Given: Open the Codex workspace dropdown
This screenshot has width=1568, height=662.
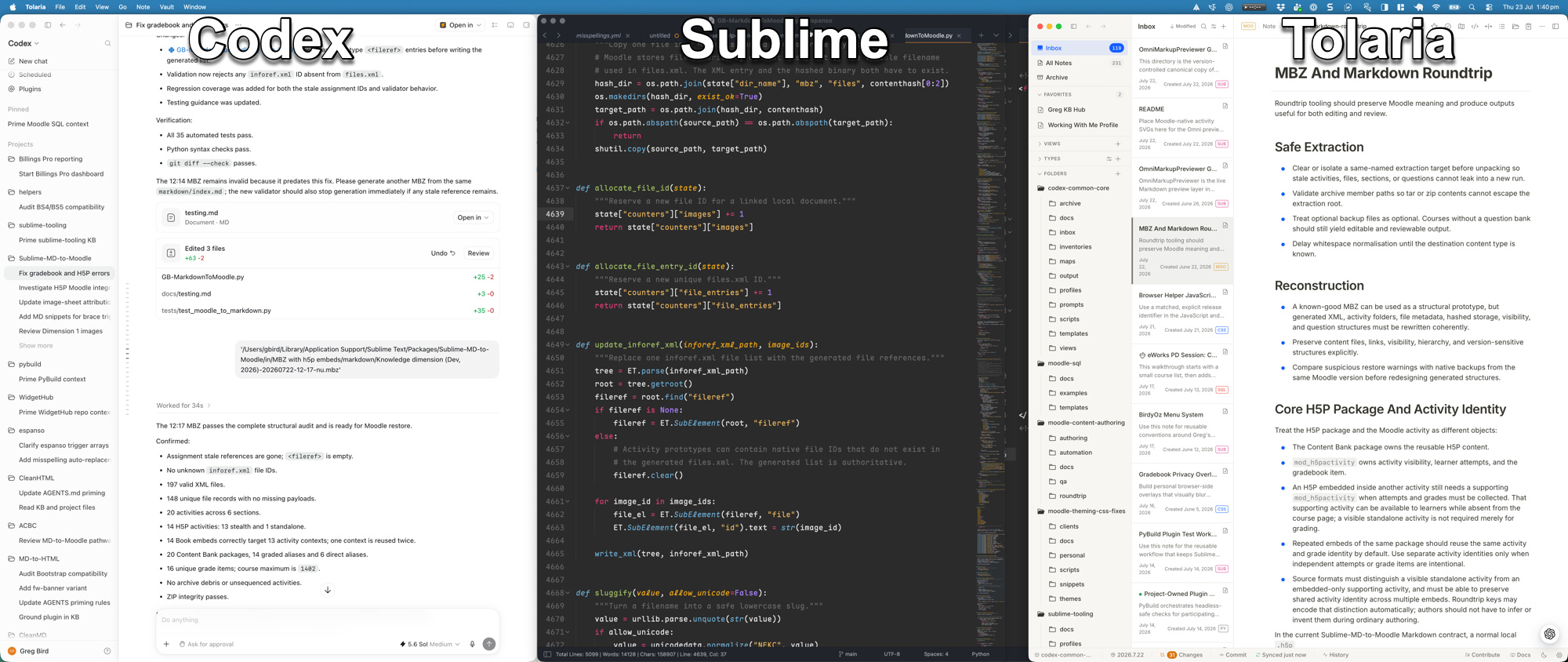Looking at the screenshot, I should pos(24,43).
